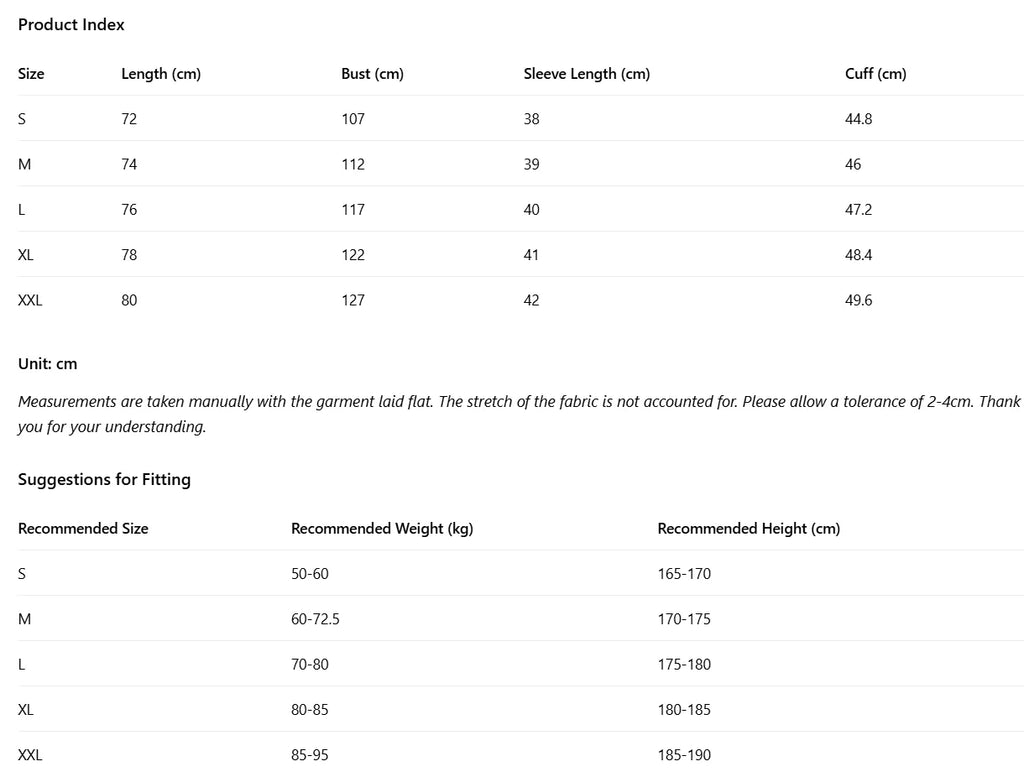Click the Product Index heading

[71, 25]
